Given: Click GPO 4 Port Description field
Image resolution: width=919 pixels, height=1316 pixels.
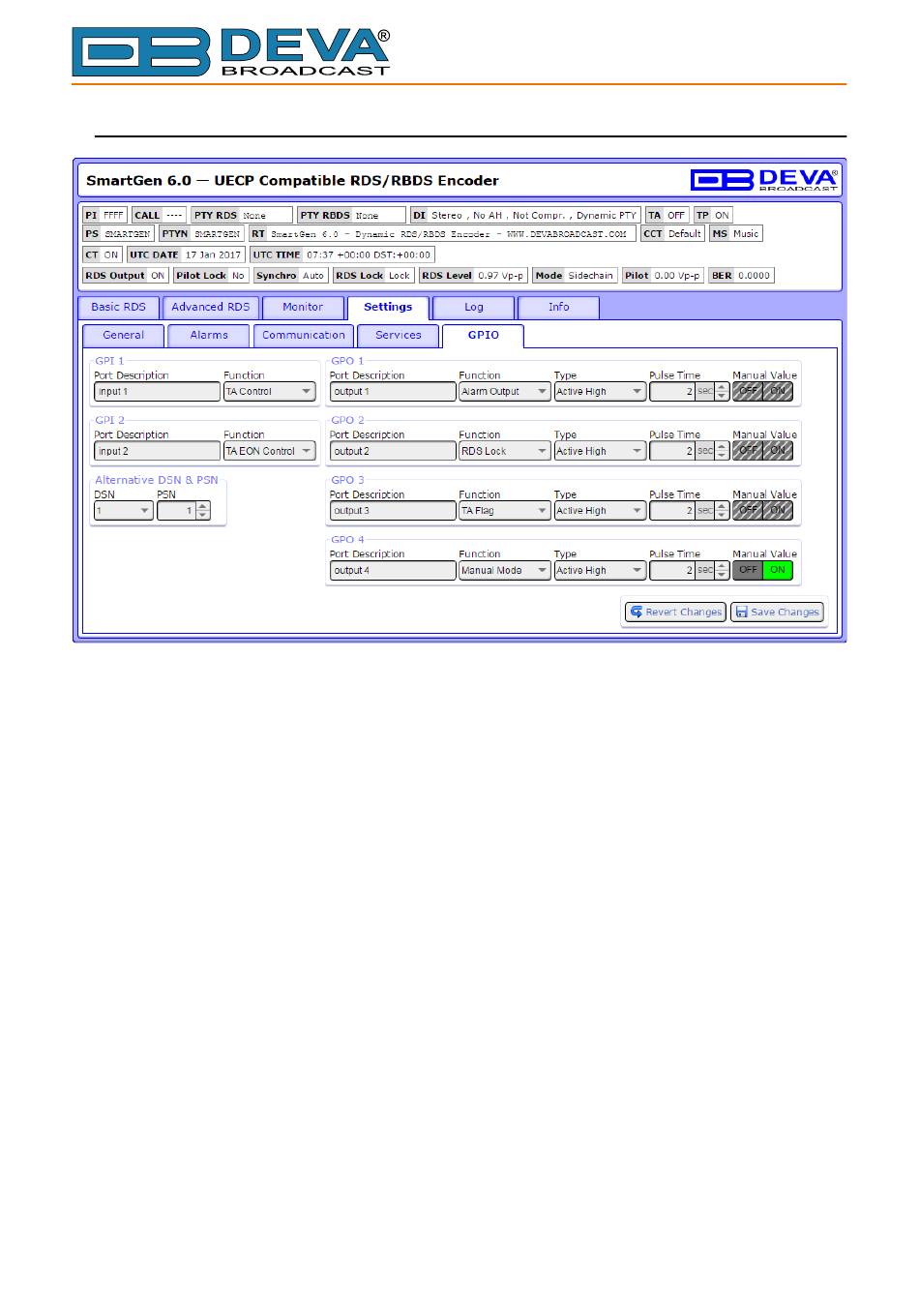Looking at the screenshot, I should pos(393,570).
